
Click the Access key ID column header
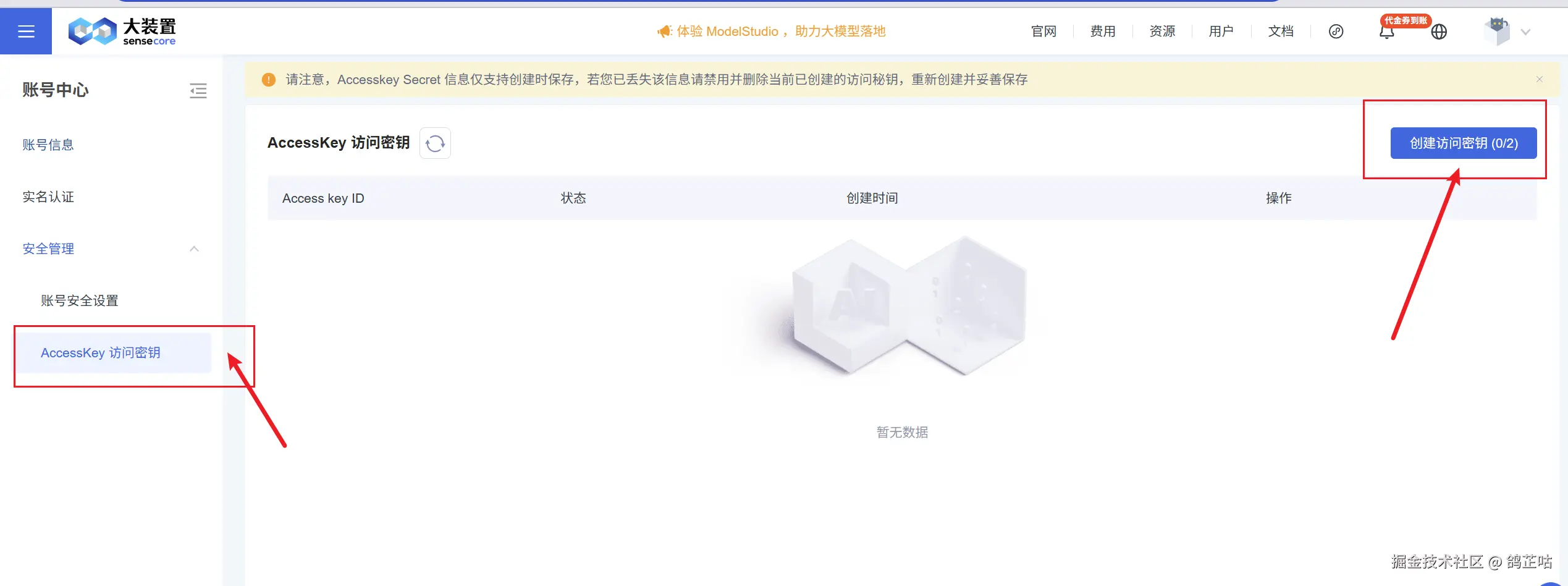pos(323,198)
